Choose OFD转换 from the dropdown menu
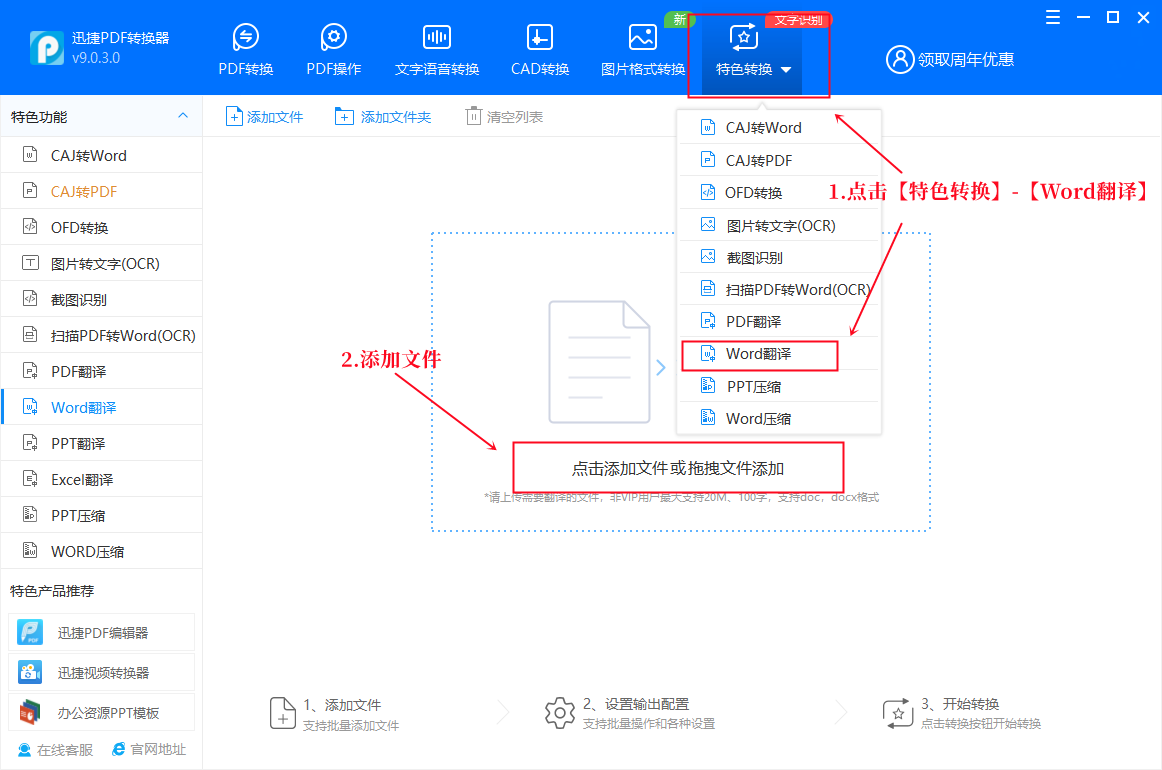This screenshot has width=1162, height=770. pos(779,193)
